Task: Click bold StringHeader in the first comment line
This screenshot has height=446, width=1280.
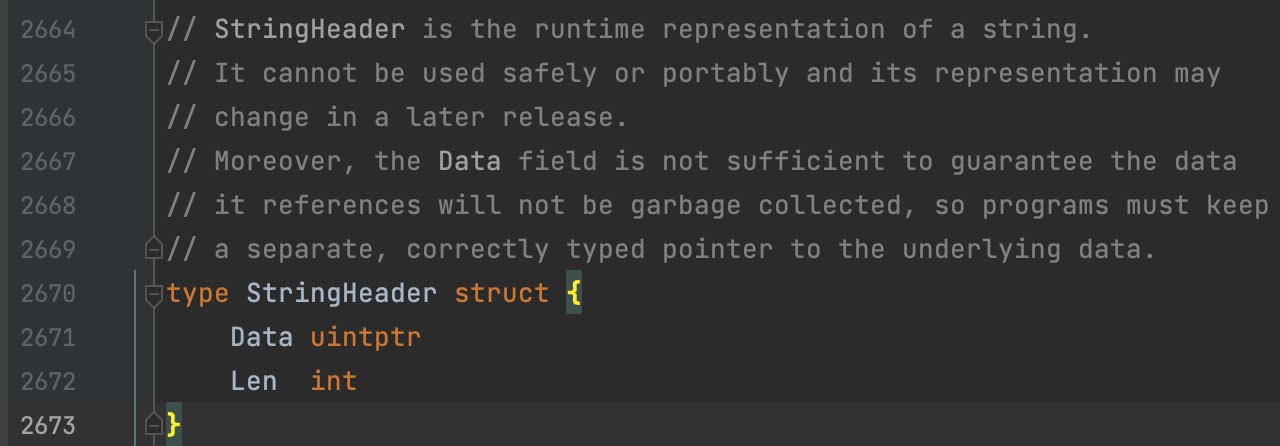Action: click(x=309, y=30)
